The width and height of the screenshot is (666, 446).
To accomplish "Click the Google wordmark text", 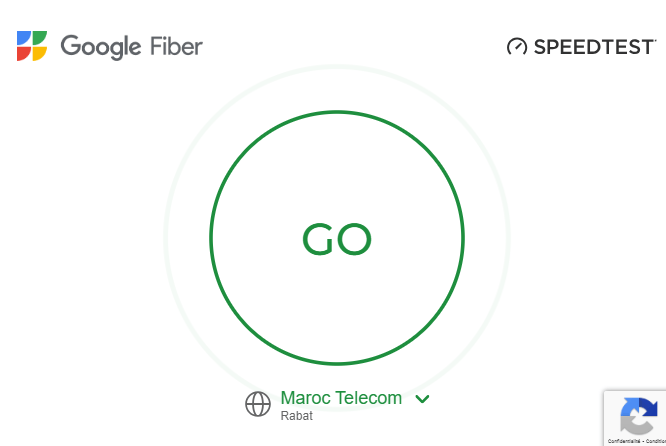I will click(100, 47).
